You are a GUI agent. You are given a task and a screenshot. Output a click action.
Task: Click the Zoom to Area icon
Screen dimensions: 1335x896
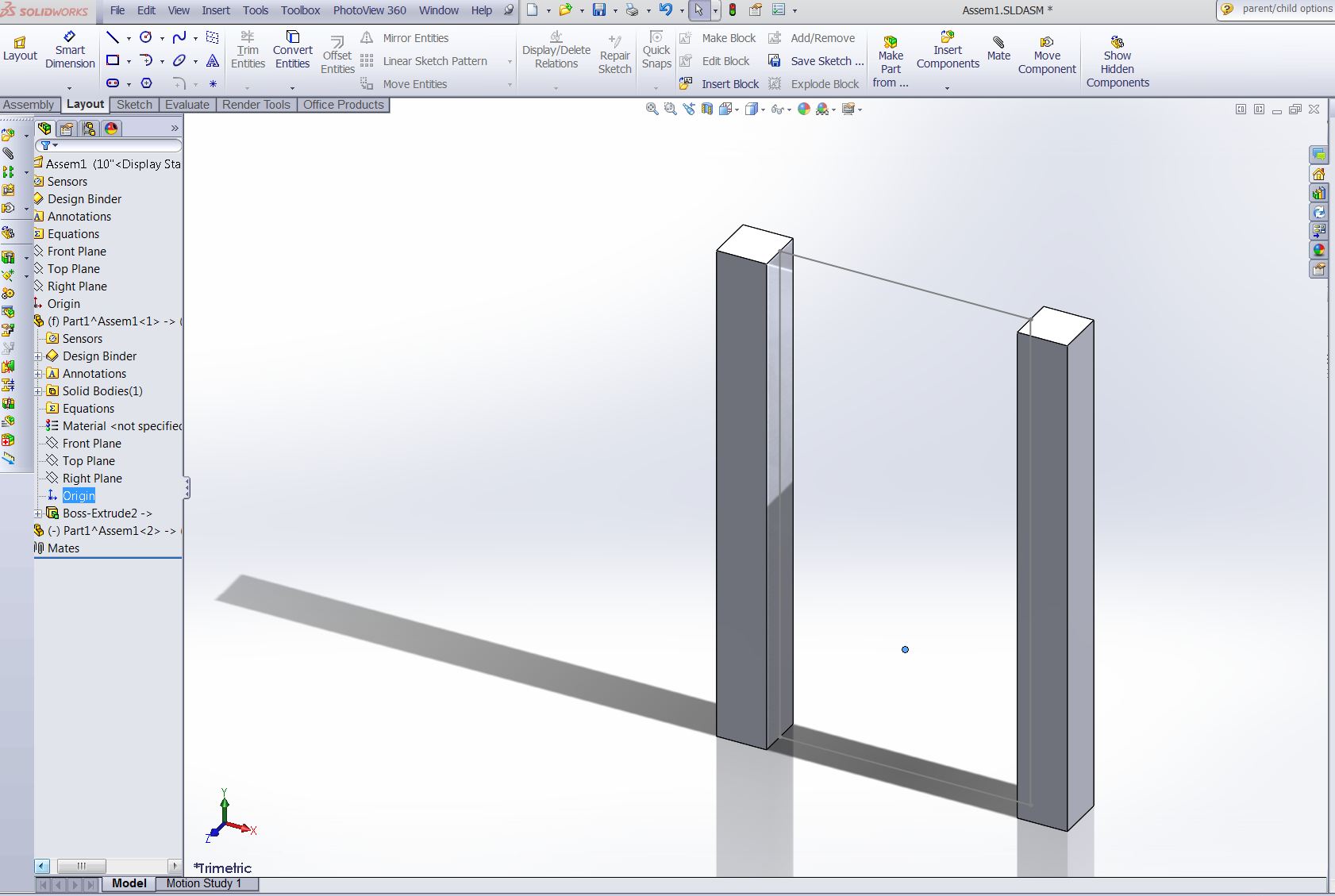pos(671,109)
